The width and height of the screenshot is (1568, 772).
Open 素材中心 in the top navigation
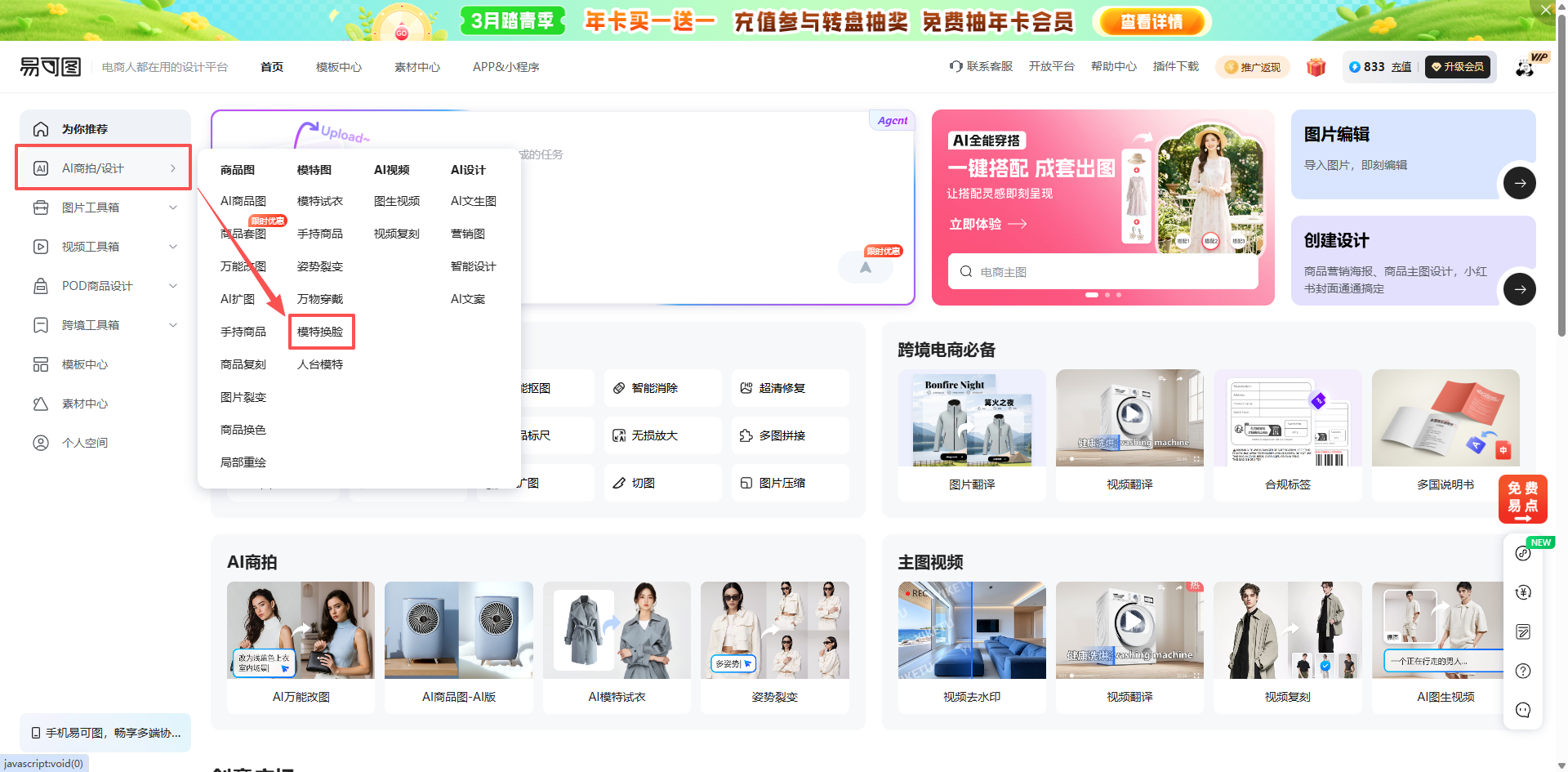pos(417,67)
